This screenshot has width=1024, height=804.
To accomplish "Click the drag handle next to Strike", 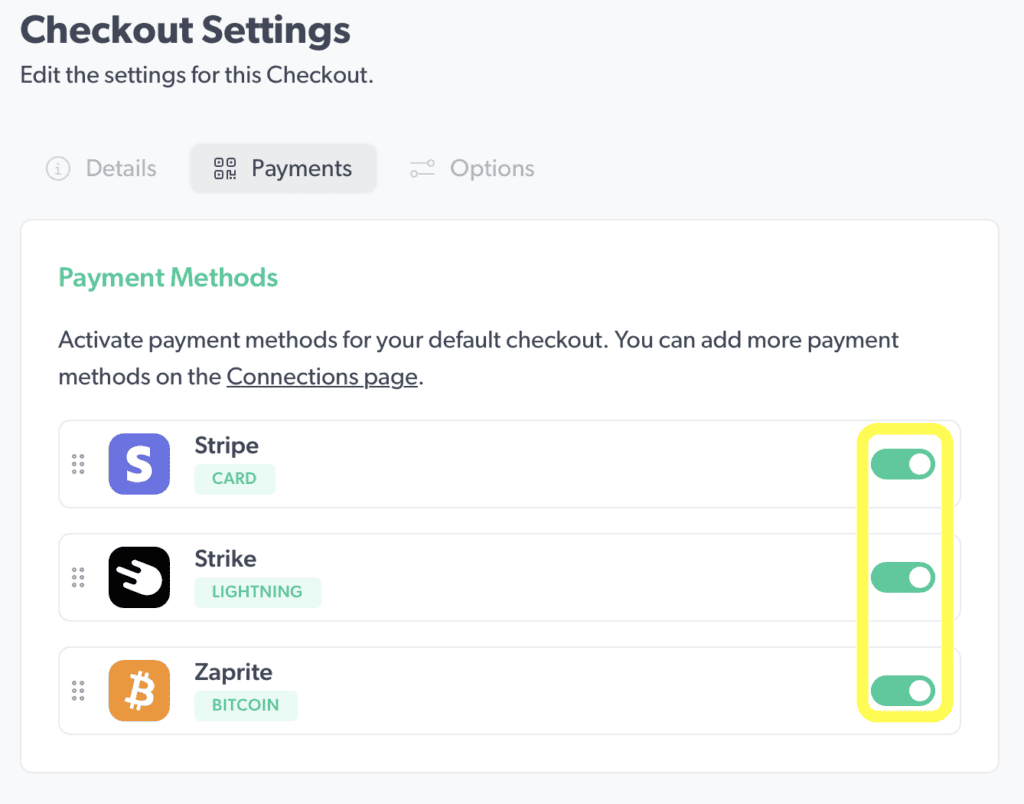I will tap(78, 577).
